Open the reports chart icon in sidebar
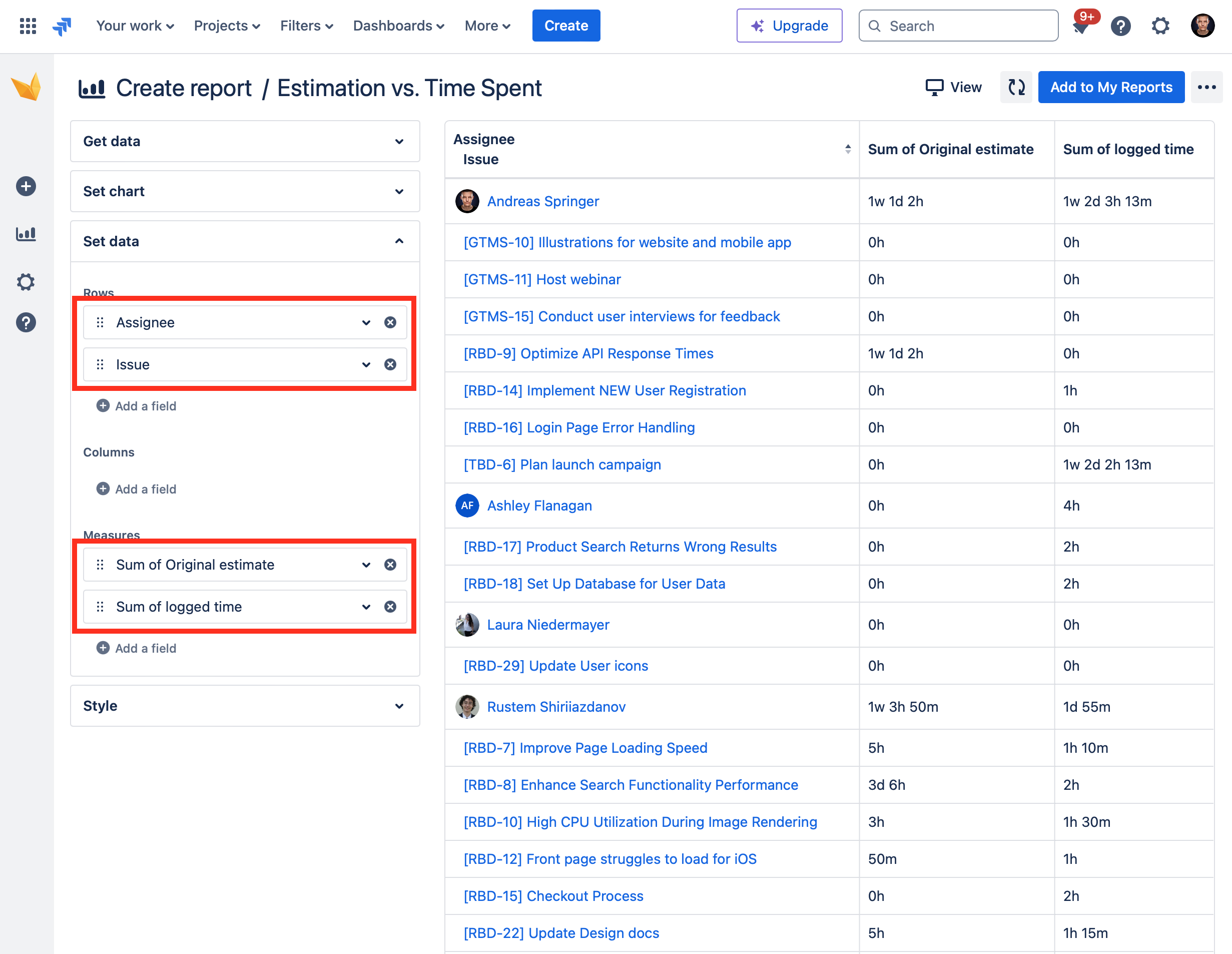 (26, 234)
